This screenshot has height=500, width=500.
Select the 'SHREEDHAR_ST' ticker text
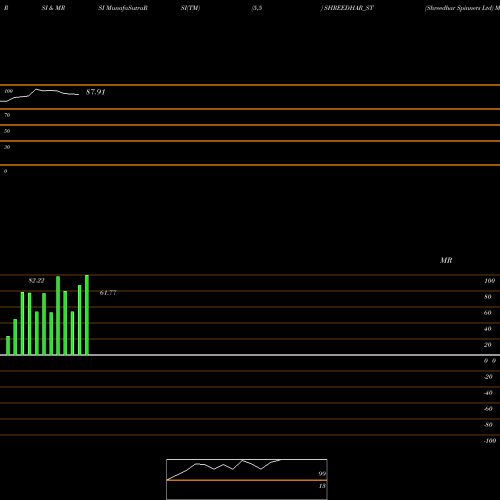pyautogui.click(x=349, y=8)
